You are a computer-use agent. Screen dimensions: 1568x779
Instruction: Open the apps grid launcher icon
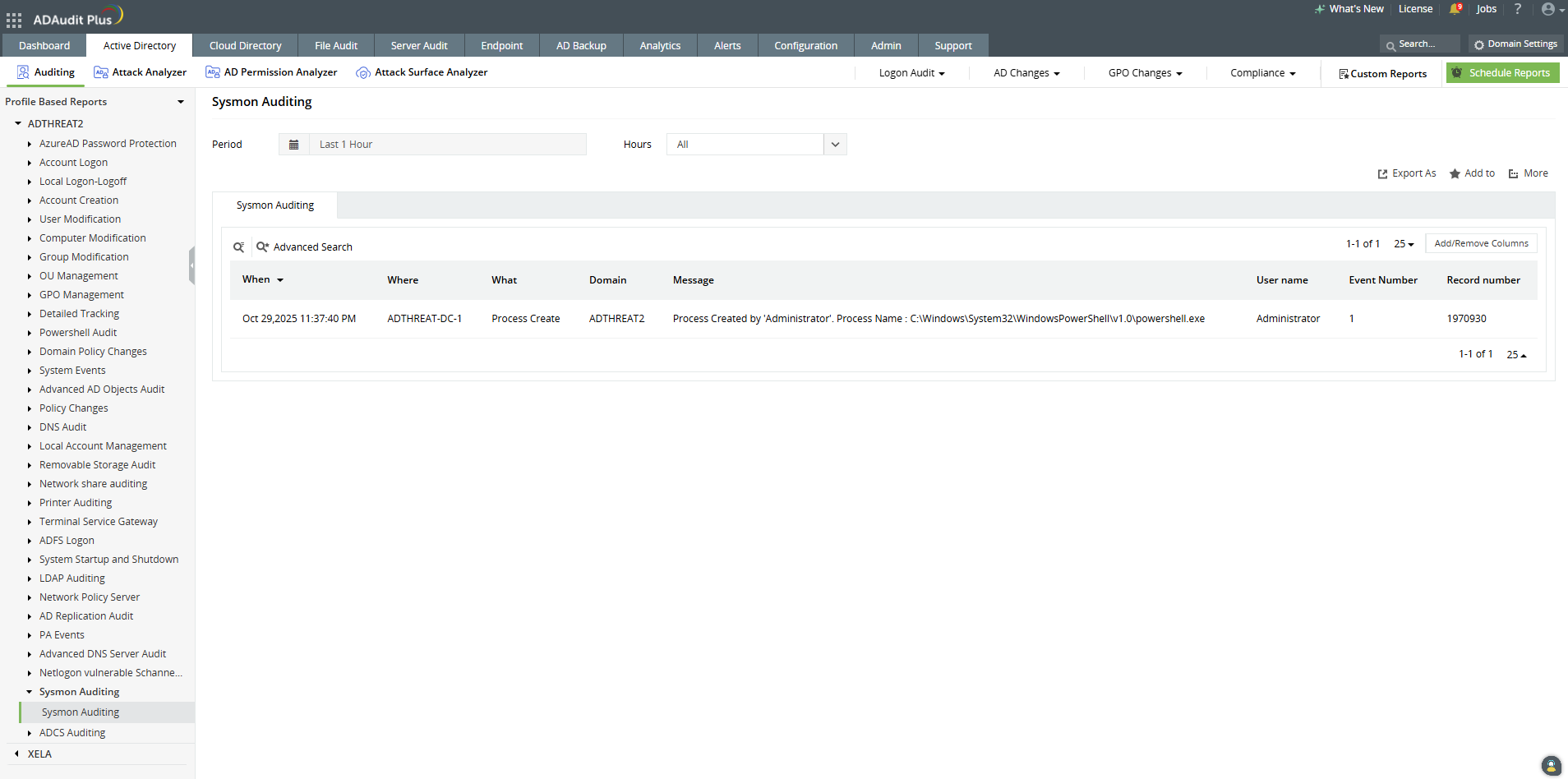coord(14,20)
